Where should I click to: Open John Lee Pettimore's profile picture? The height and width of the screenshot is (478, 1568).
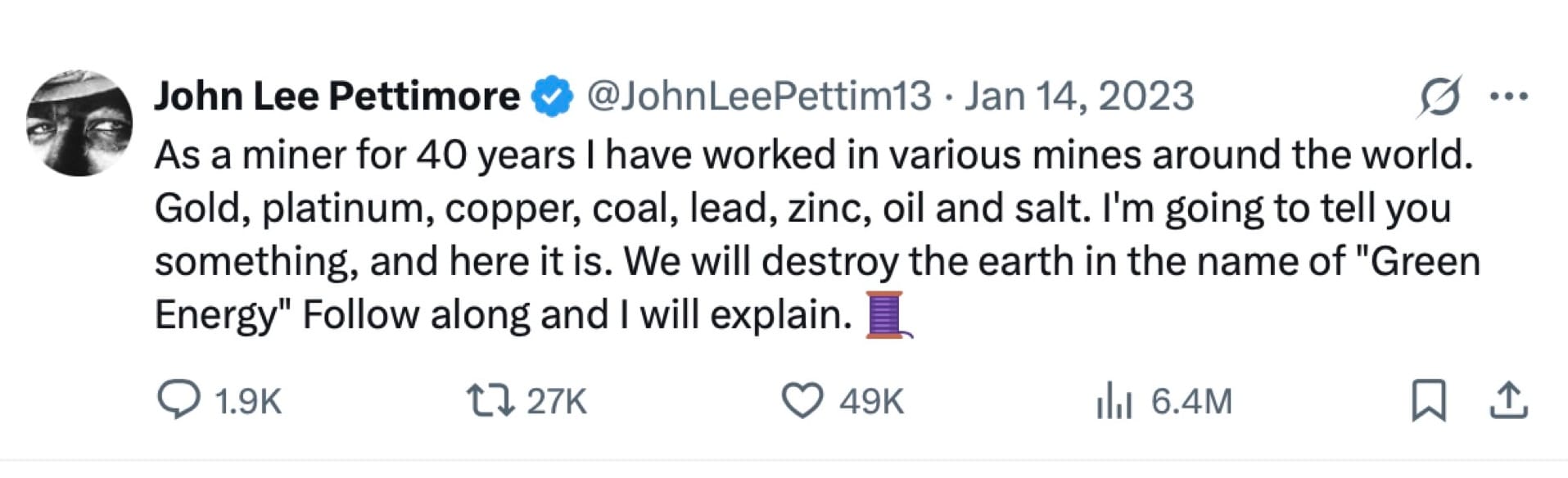click(x=79, y=123)
